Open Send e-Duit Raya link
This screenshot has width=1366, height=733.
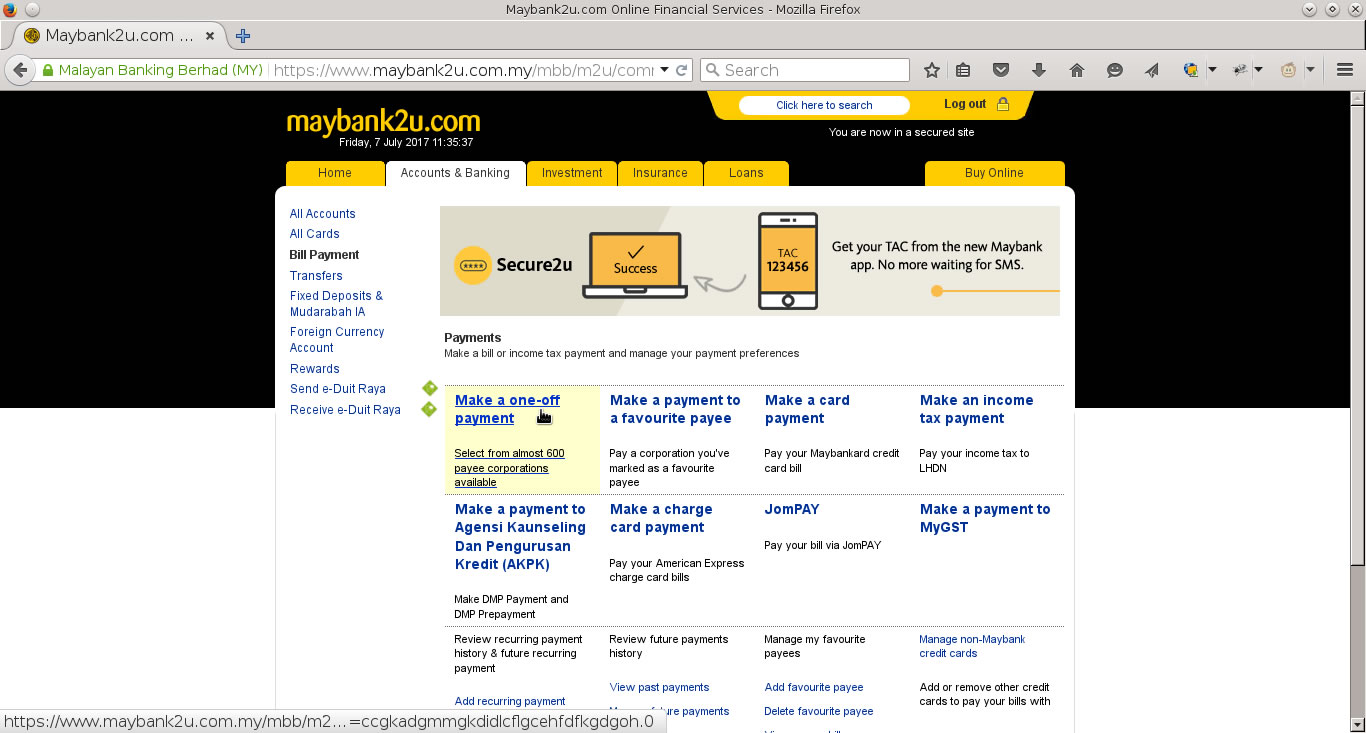[x=337, y=389]
